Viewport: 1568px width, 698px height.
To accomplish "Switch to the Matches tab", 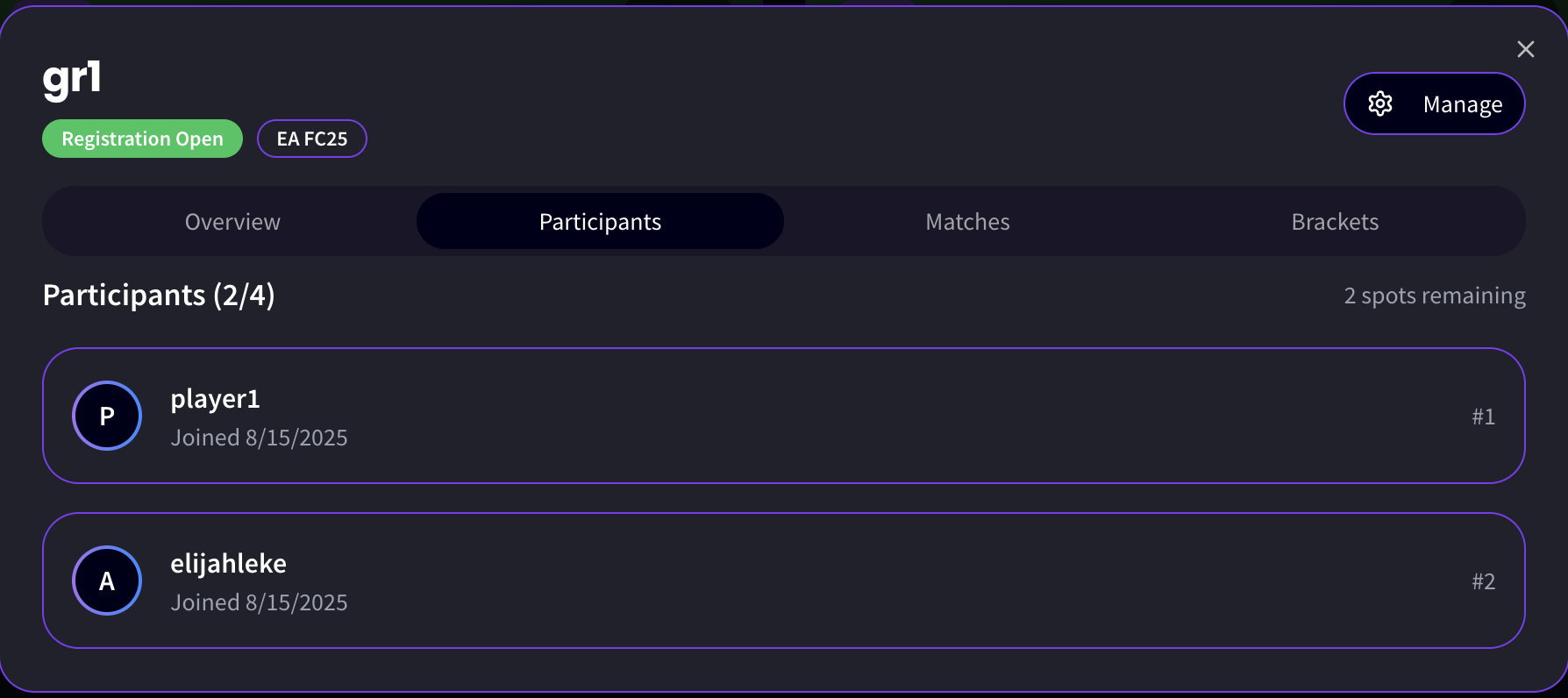I will pyautogui.click(x=967, y=222).
